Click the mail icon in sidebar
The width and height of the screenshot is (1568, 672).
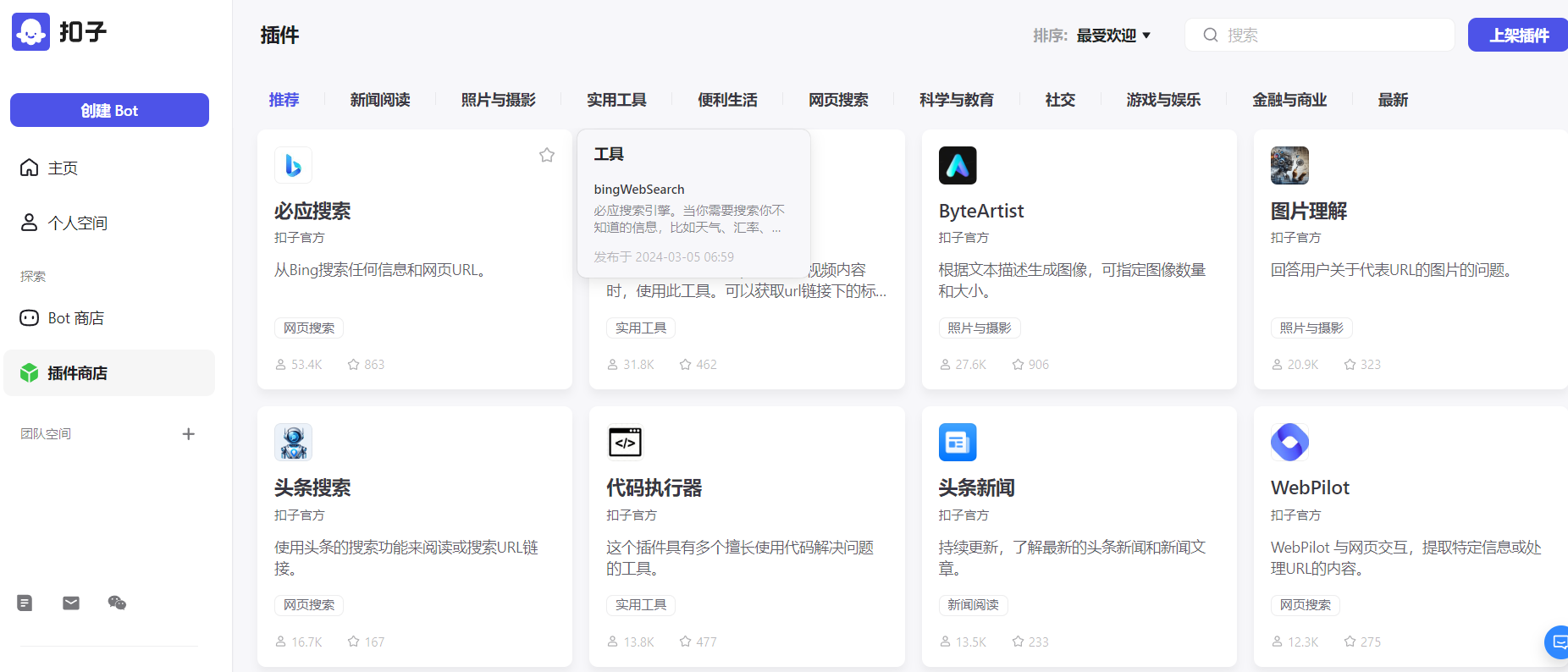coord(71,603)
